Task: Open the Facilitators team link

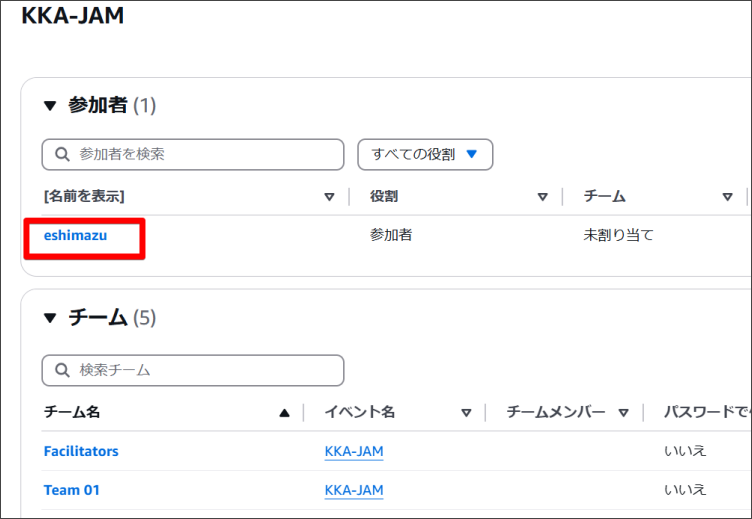Action: click(81, 451)
